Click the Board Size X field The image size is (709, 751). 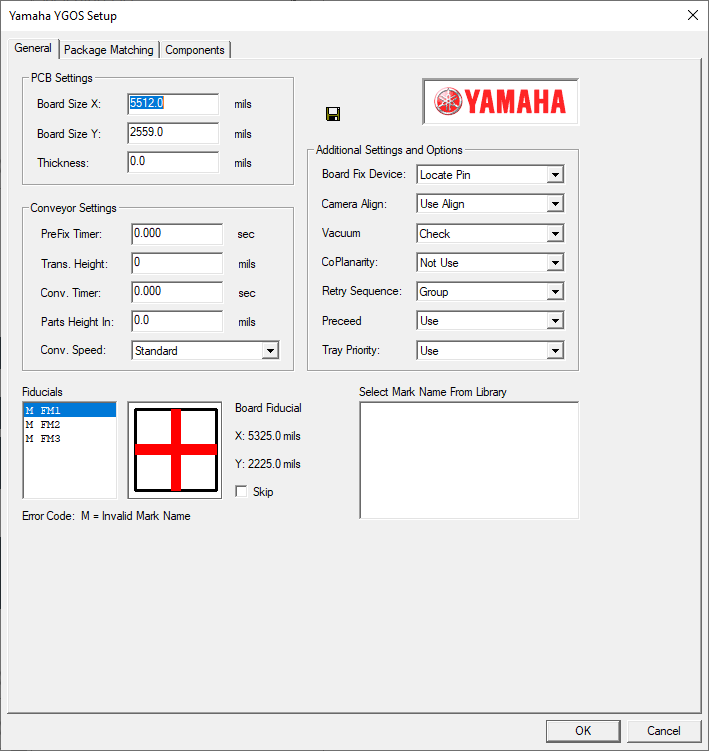click(x=173, y=104)
